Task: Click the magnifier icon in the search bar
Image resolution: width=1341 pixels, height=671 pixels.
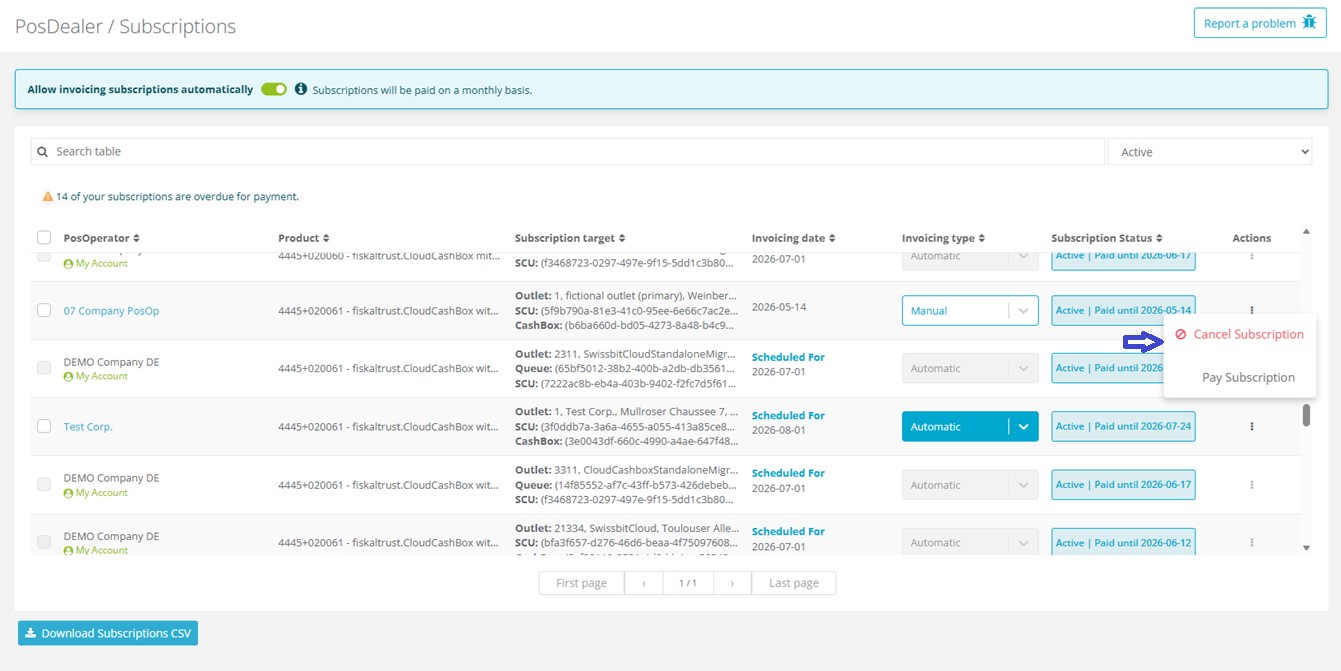Action: 41,151
